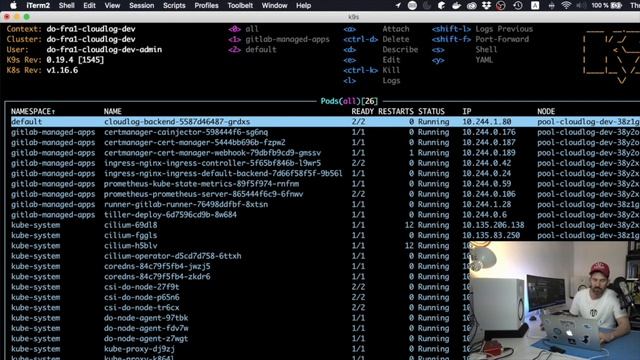This screenshot has width=640, height=360.
Task: Open the Shell menu
Action: tap(67, 5)
